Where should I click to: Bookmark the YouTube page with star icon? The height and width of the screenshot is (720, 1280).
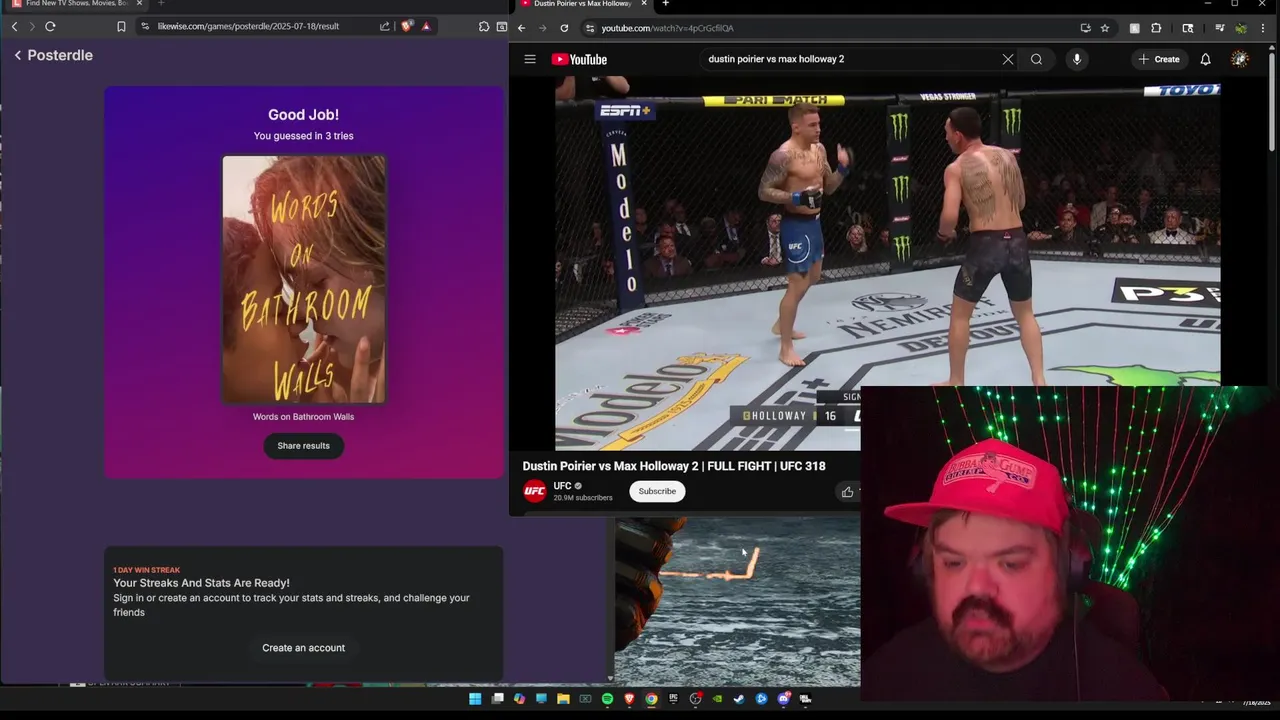pyautogui.click(x=1105, y=28)
